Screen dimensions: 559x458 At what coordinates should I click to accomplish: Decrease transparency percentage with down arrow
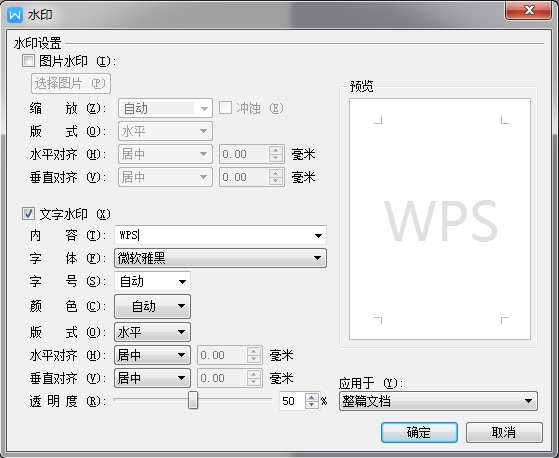click(312, 405)
